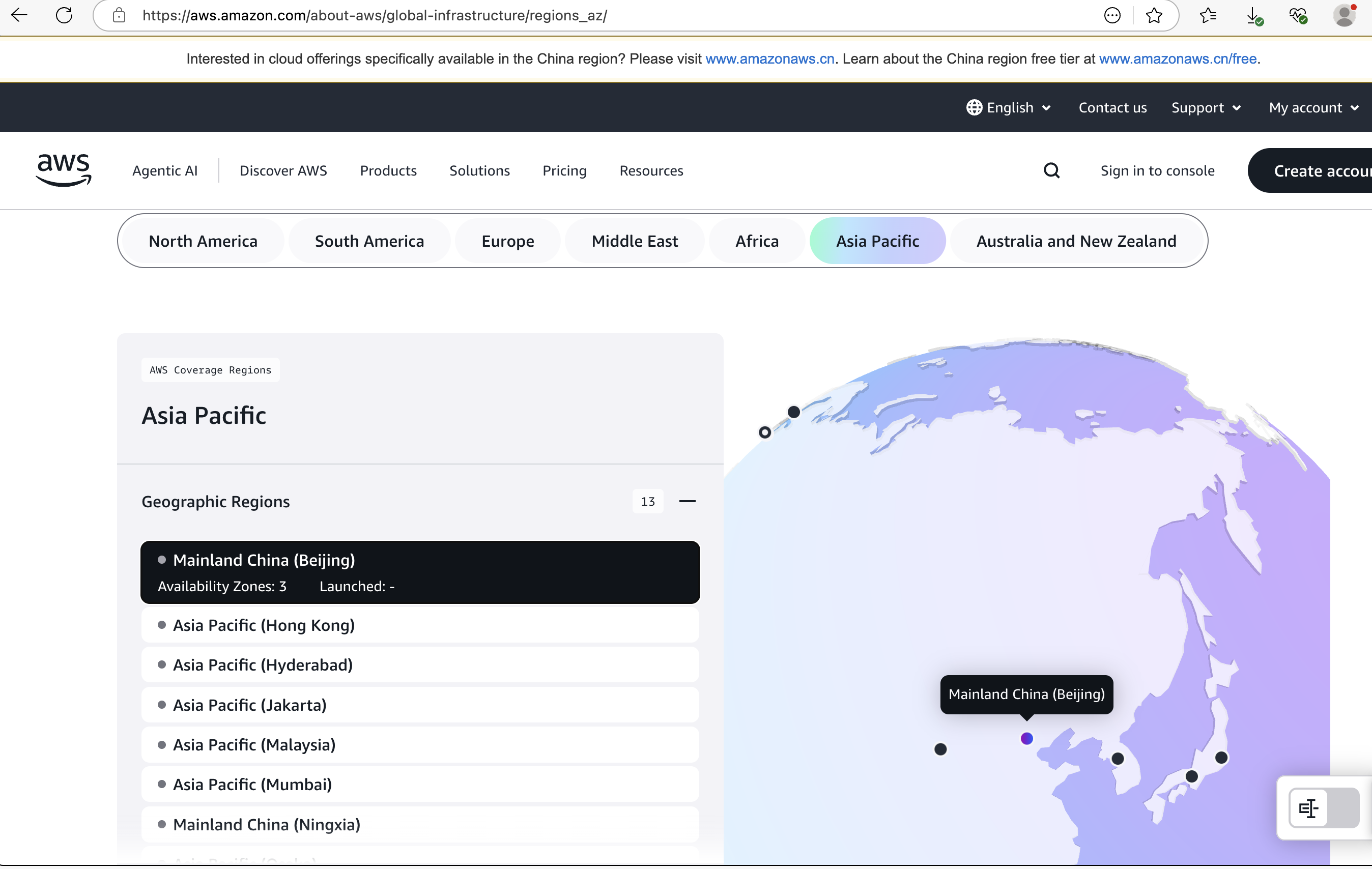
Task: Click the Mainland China (Beijing) globe tooltip
Action: click(1026, 694)
